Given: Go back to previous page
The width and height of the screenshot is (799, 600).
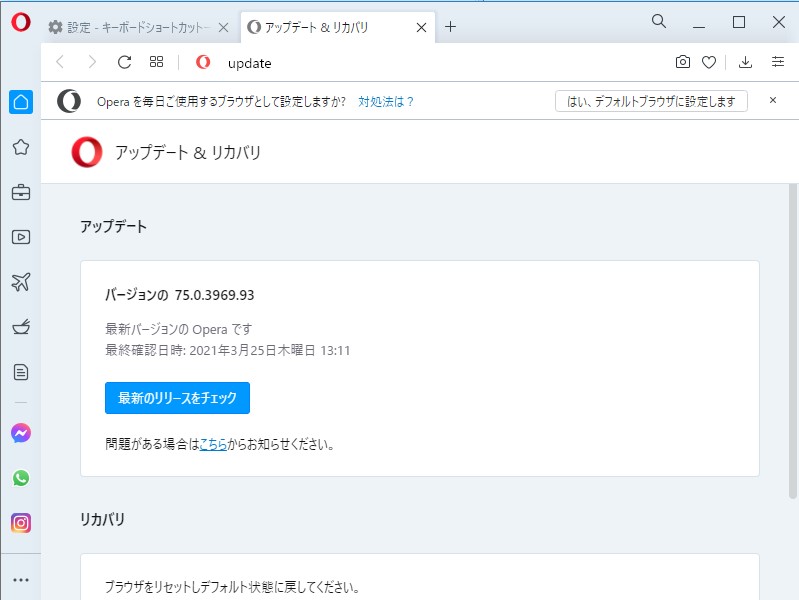Looking at the screenshot, I should tap(60, 62).
